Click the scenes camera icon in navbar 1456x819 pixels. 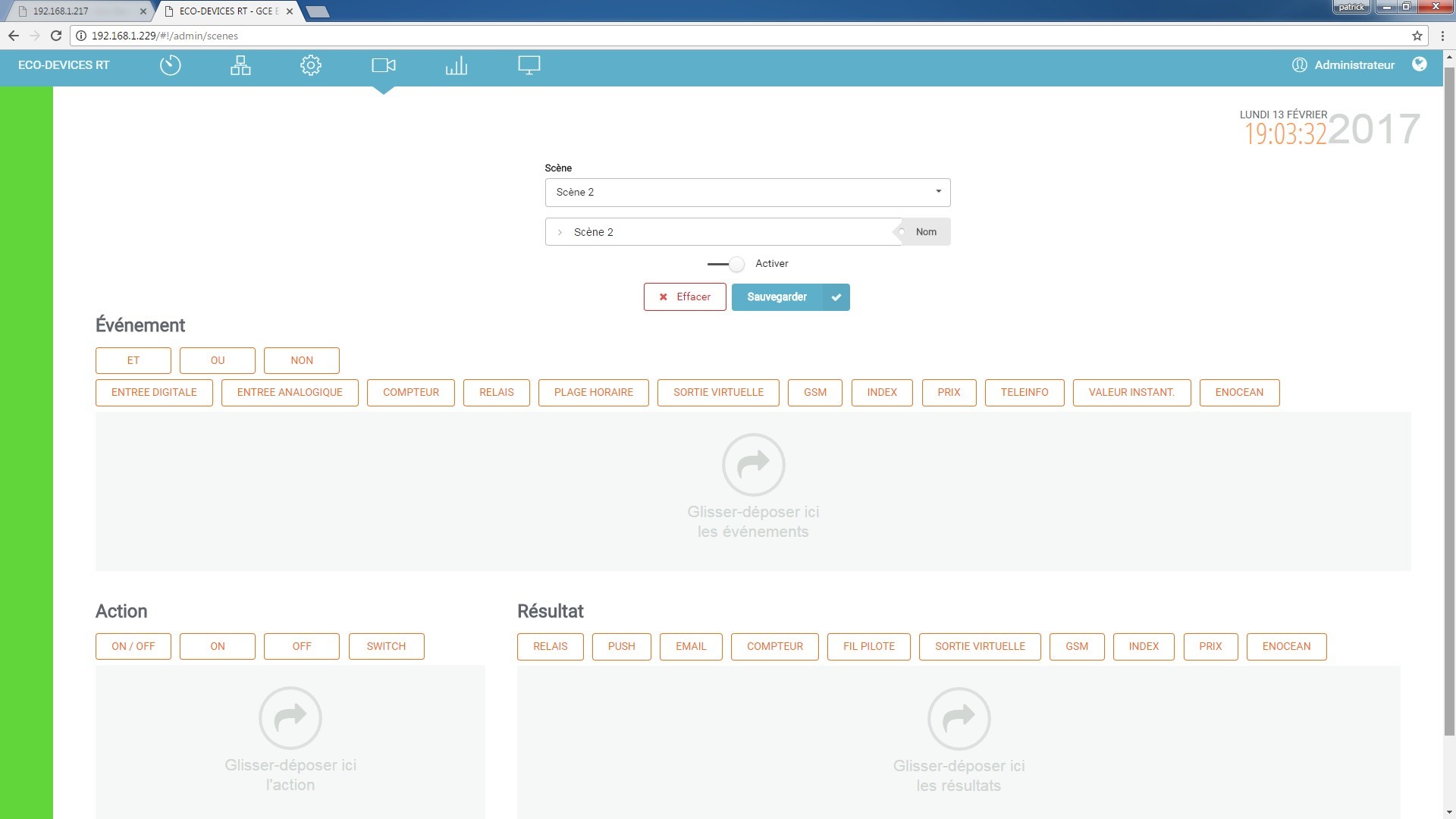(384, 65)
